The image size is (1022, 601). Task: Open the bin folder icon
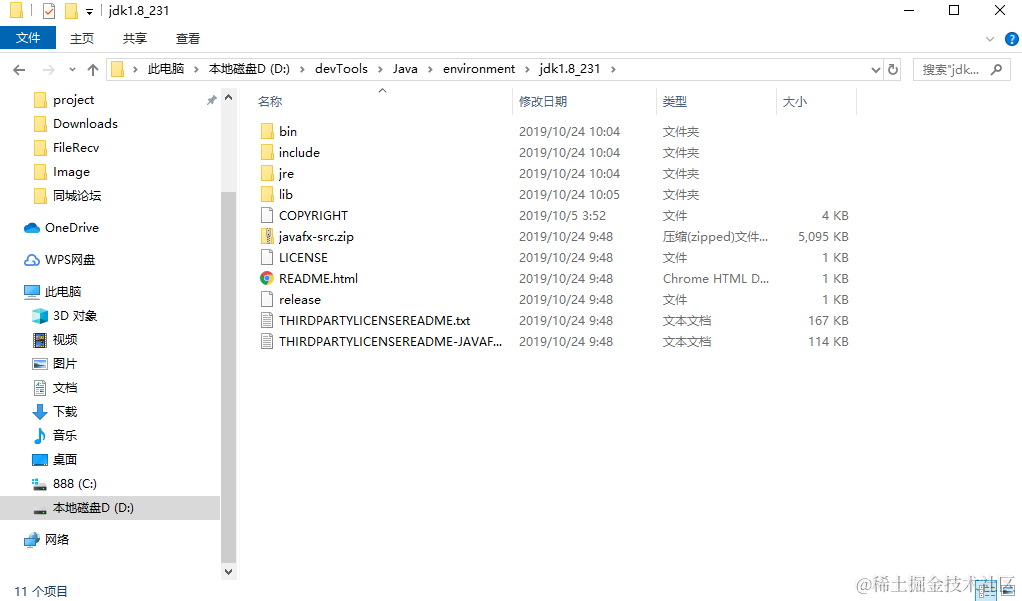(x=267, y=132)
